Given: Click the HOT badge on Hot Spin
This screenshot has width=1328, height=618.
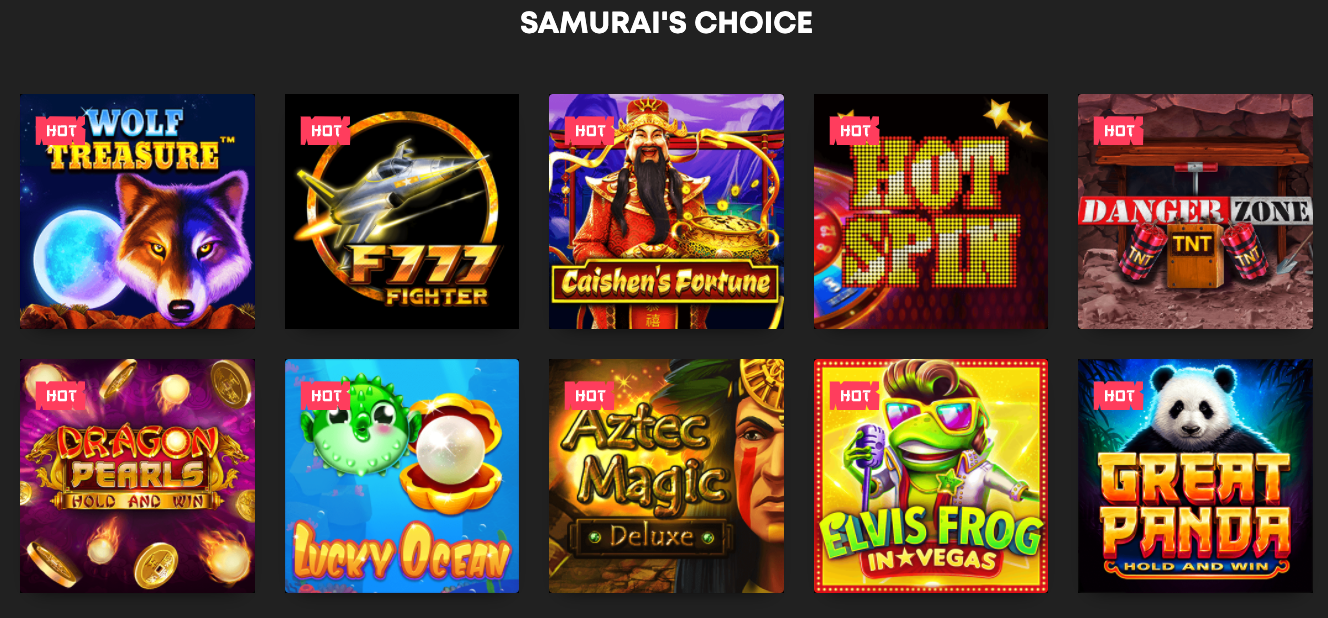Looking at the screenshot, I should point(854,131).
